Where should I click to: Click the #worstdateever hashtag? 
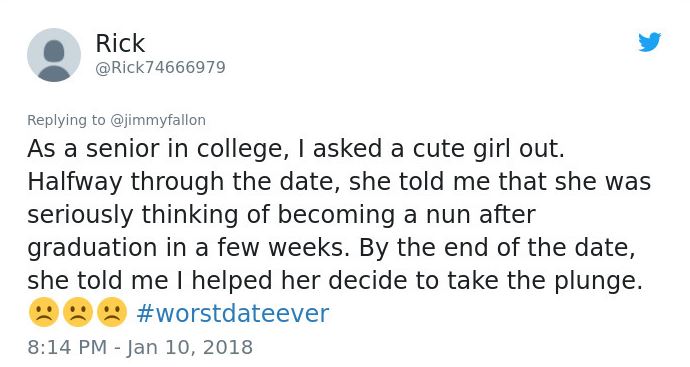click(232, 313)
